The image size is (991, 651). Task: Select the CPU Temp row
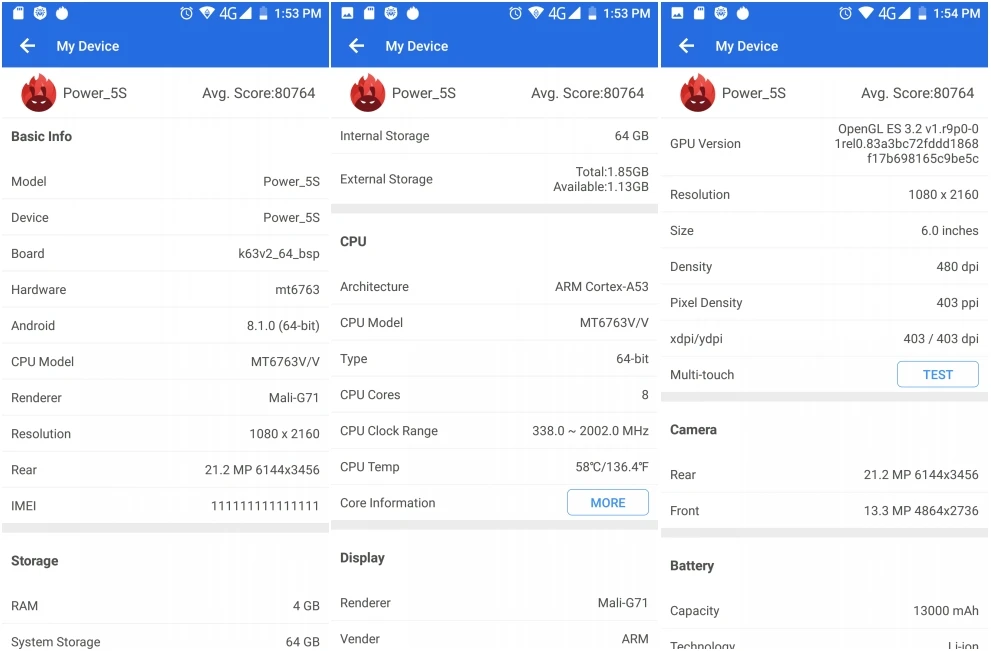click(x=494, y=467)
